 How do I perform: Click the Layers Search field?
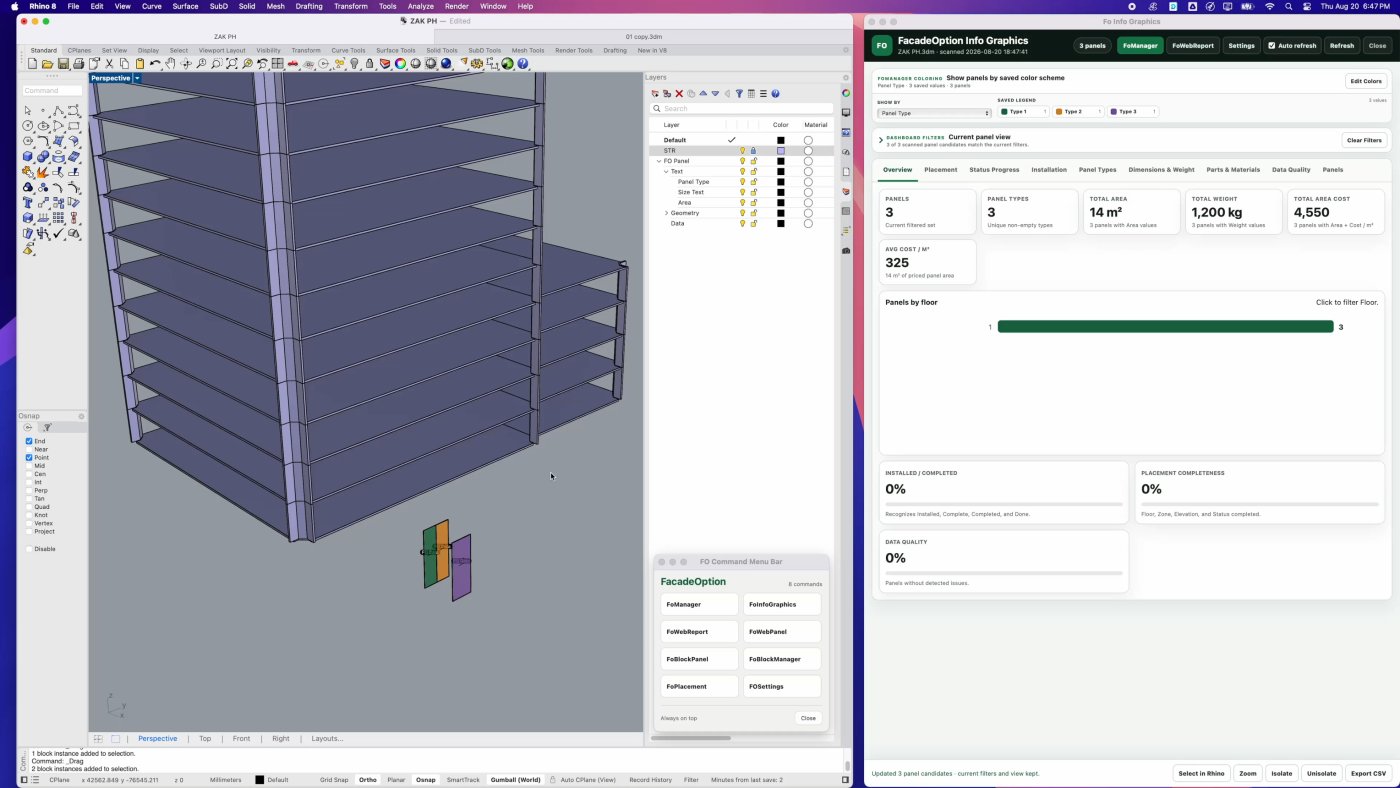click(741, 108)
